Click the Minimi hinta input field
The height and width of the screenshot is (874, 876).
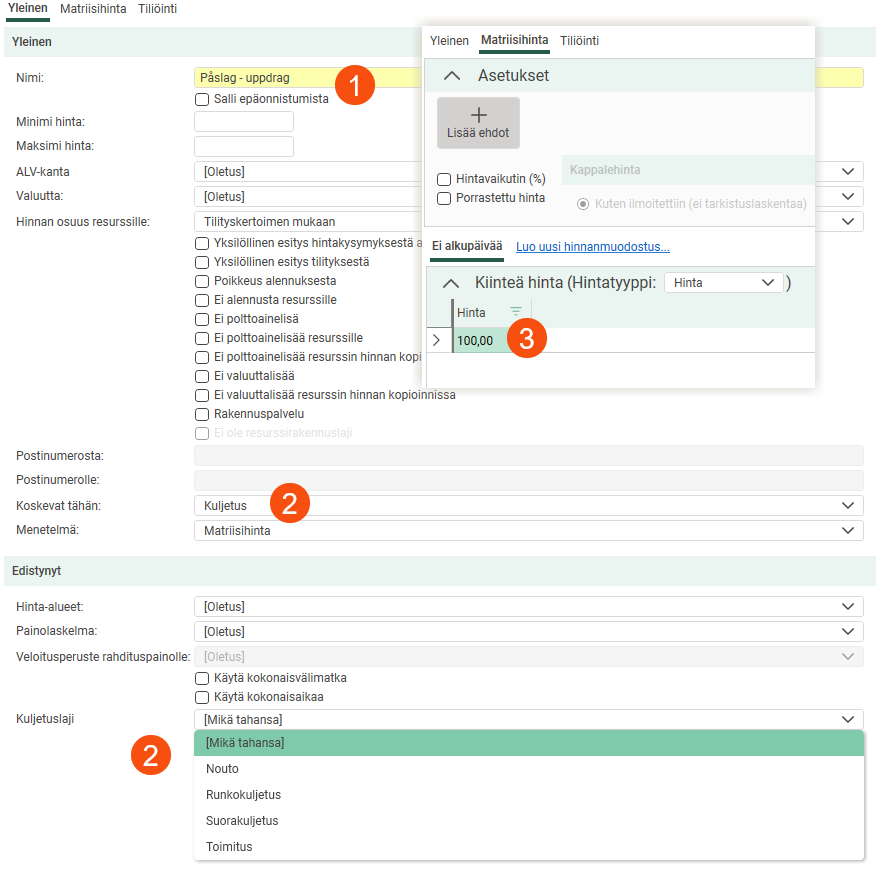(x=243, y=122)
